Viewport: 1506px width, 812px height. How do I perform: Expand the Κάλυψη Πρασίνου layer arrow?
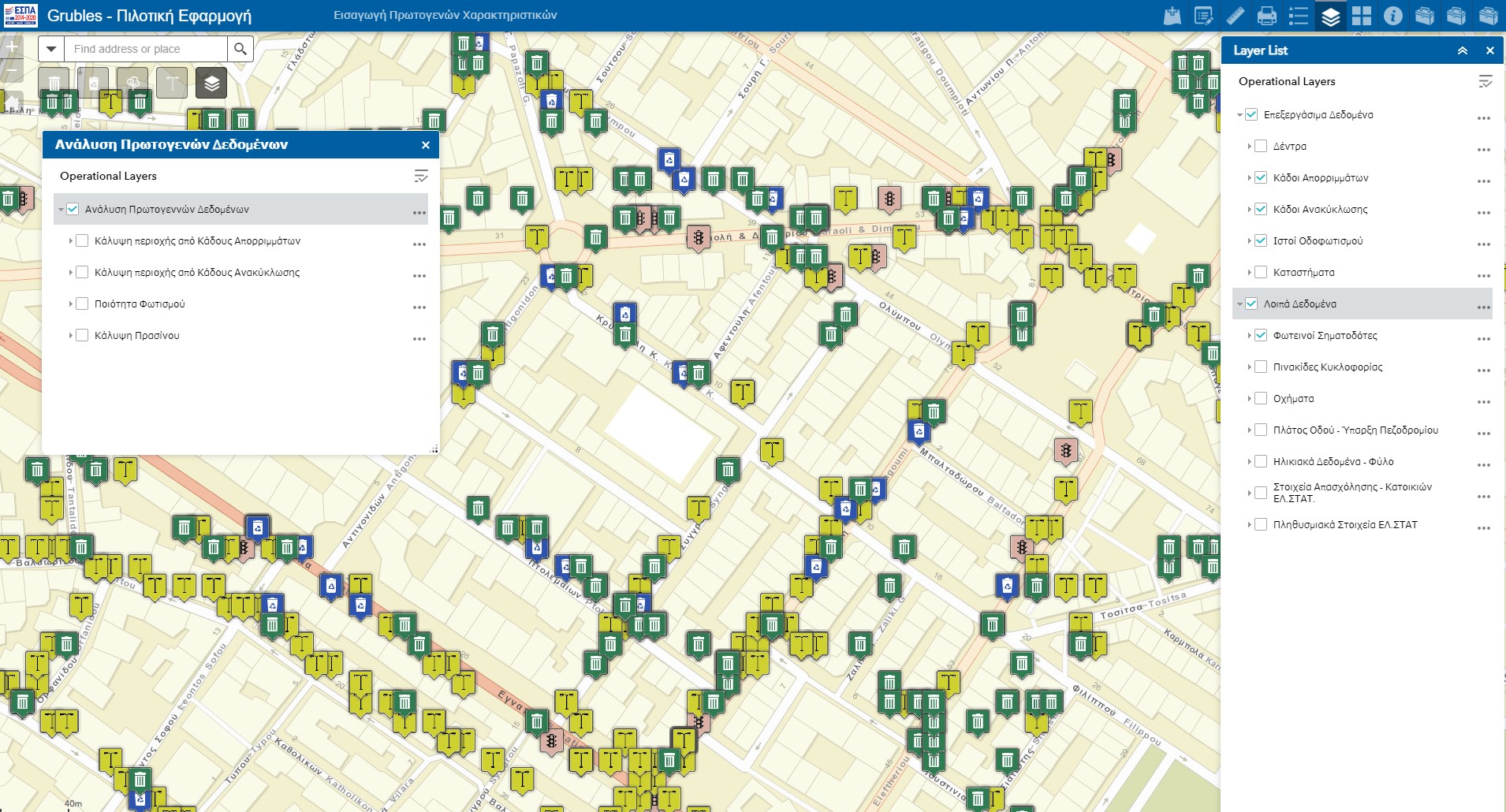(x=70, y=335)
